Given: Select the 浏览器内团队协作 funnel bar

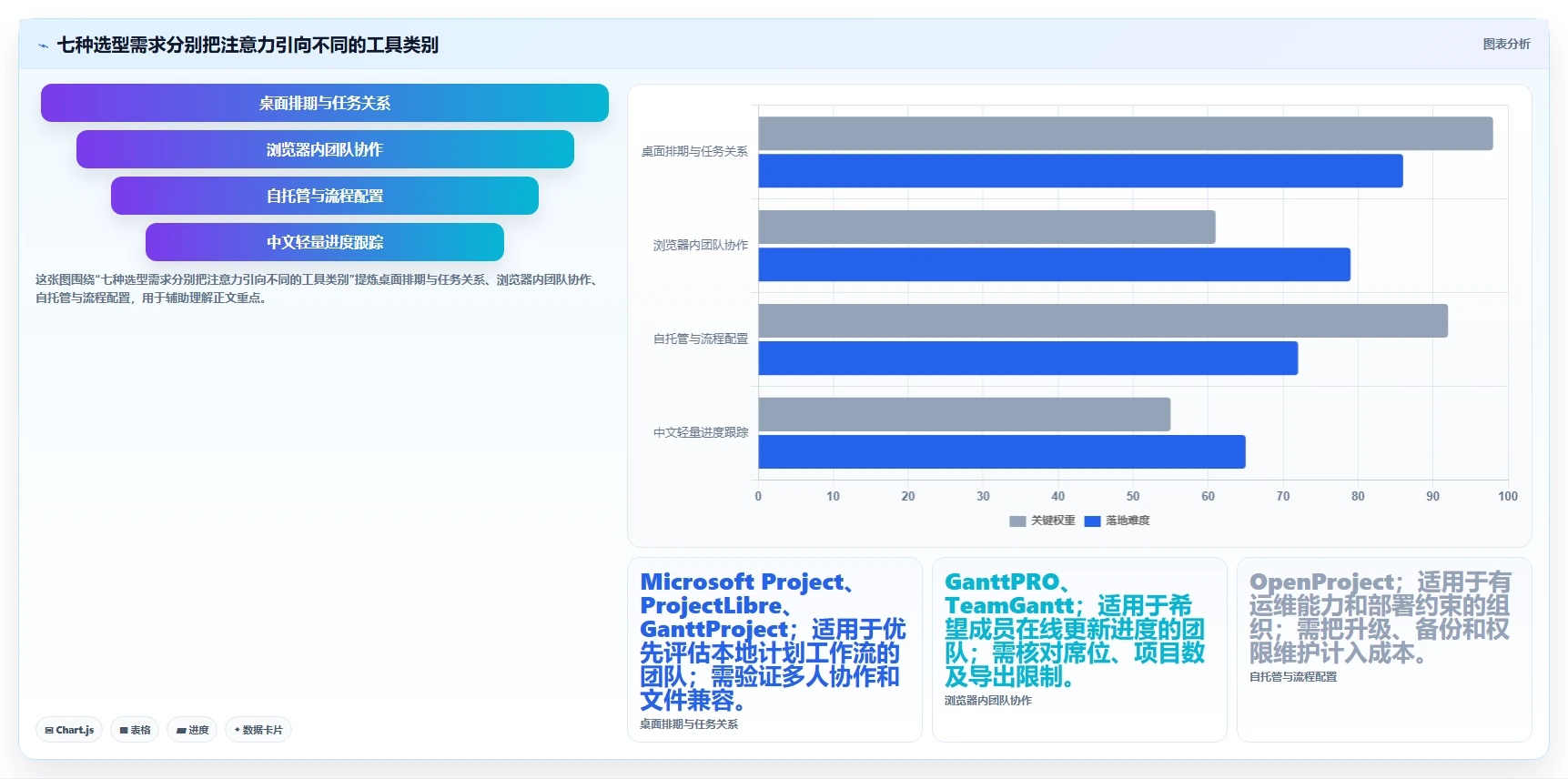Looking at the screenshot, I should click(x=325, y=149).
